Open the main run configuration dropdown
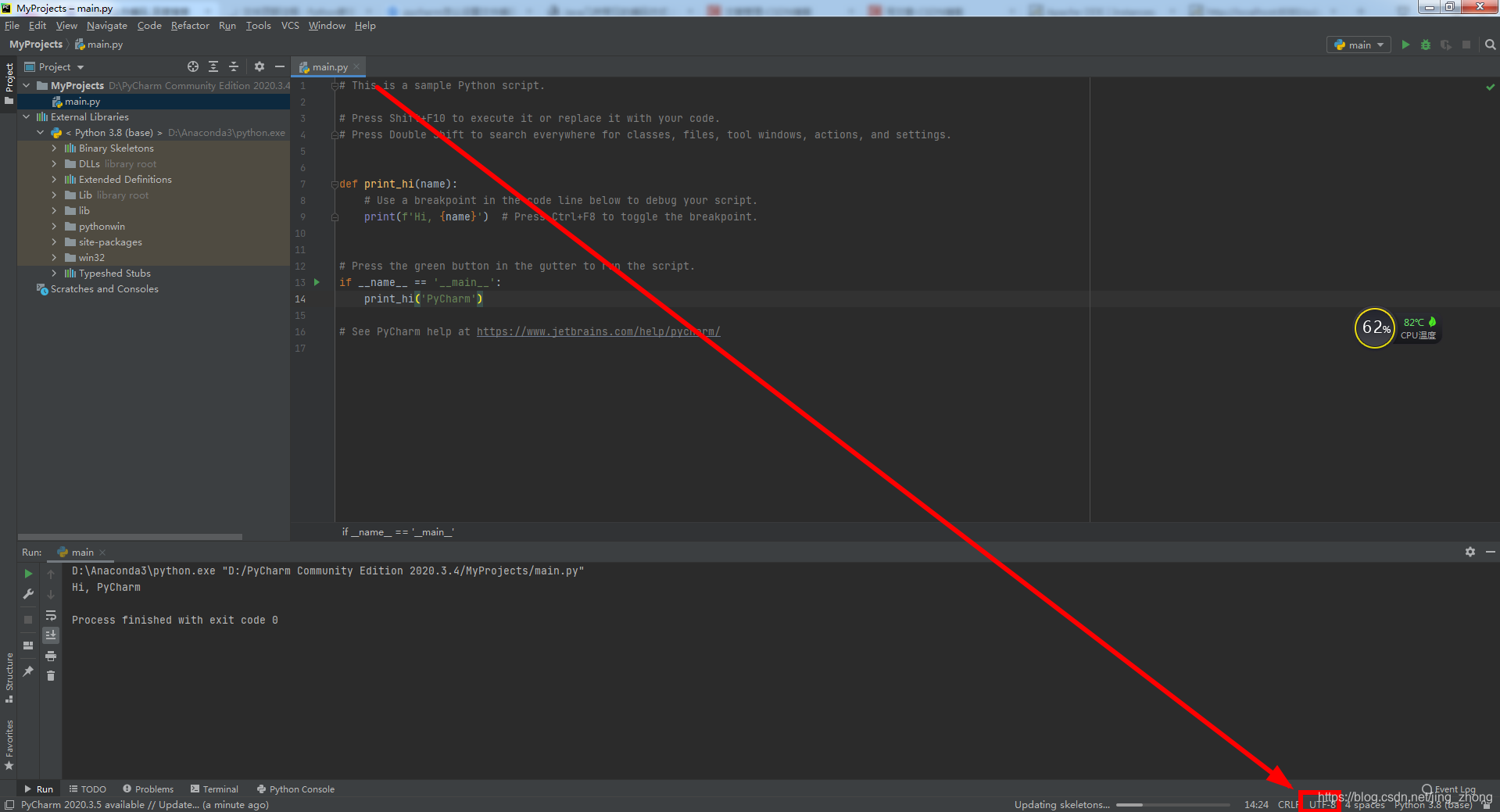This screenshot has width=1500, height=812. pos(1359,45)
